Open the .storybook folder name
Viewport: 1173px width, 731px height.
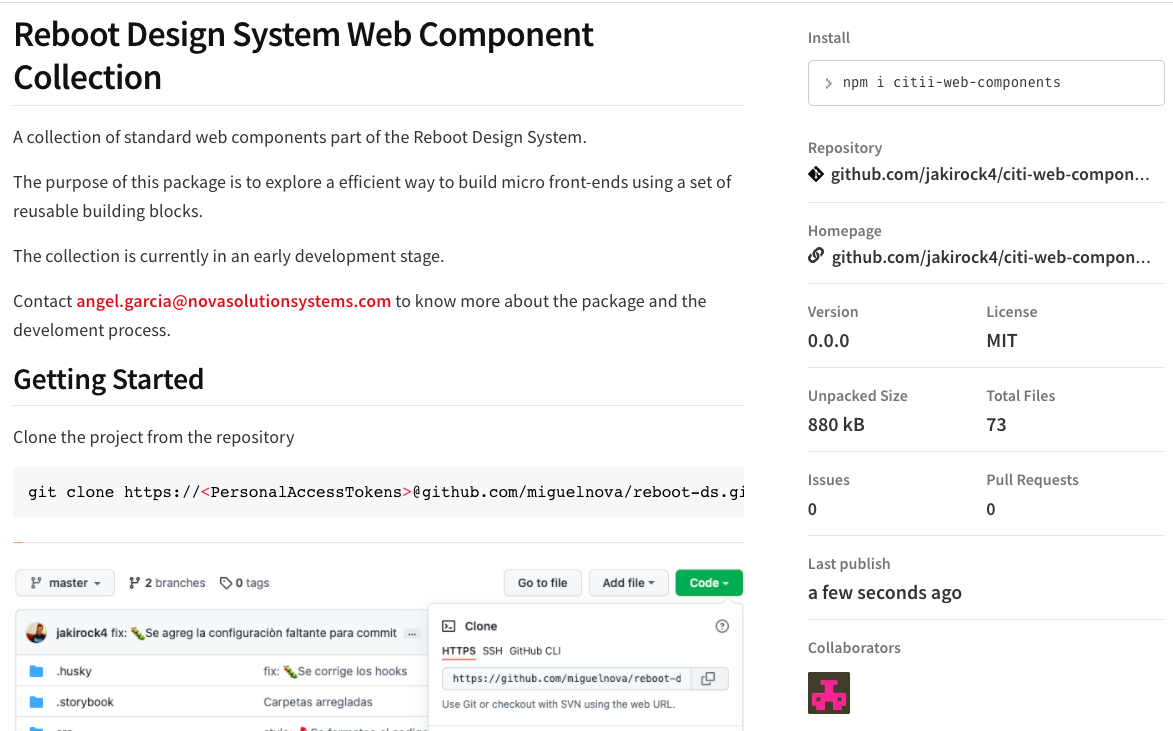click(x=85, y=702)
